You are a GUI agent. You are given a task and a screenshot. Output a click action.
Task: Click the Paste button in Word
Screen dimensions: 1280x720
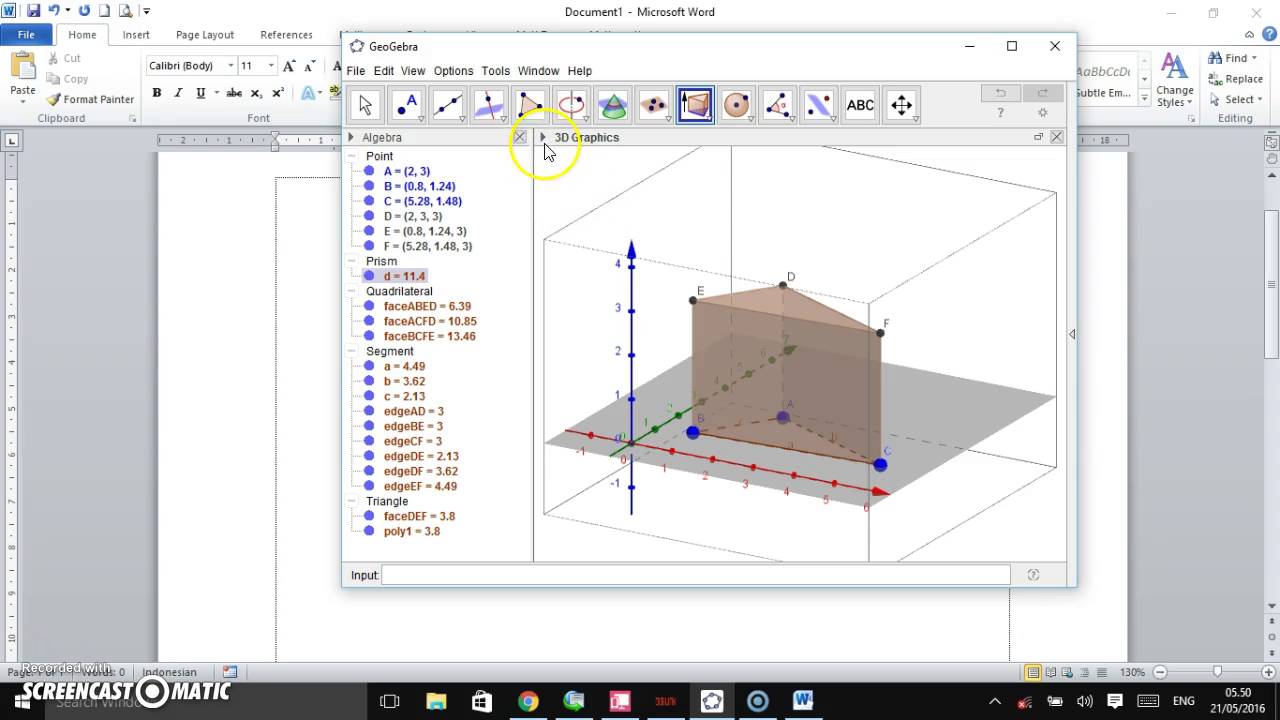[x=23, y=76]
